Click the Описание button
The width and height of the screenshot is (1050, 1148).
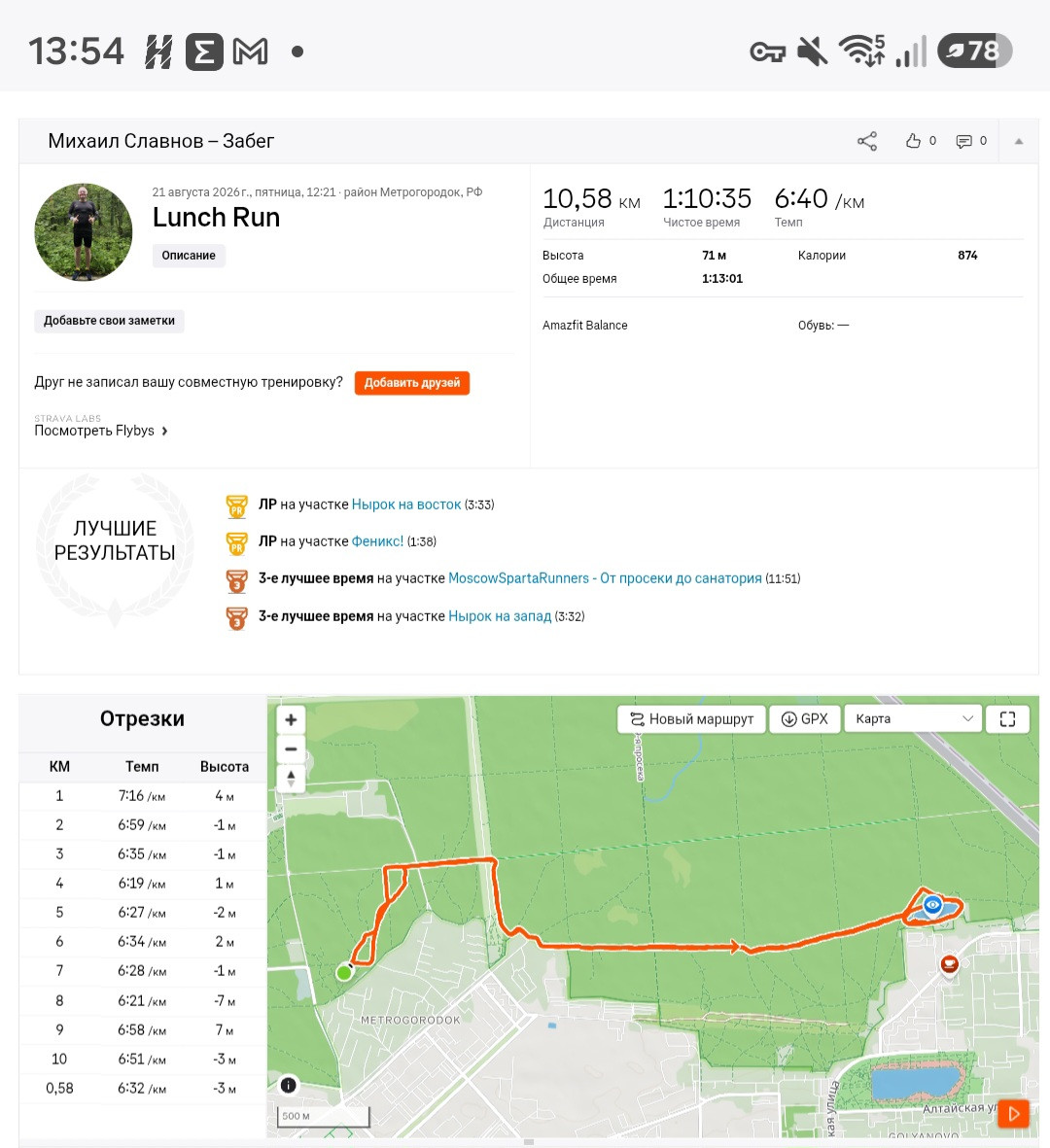point(189,256)
